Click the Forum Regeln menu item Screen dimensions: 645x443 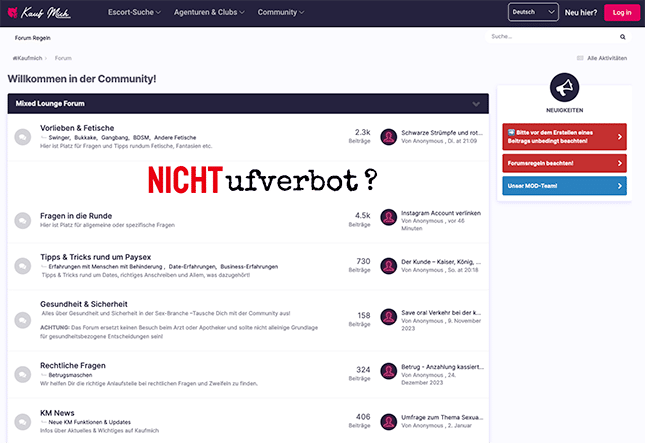click(x=32, y=38)
